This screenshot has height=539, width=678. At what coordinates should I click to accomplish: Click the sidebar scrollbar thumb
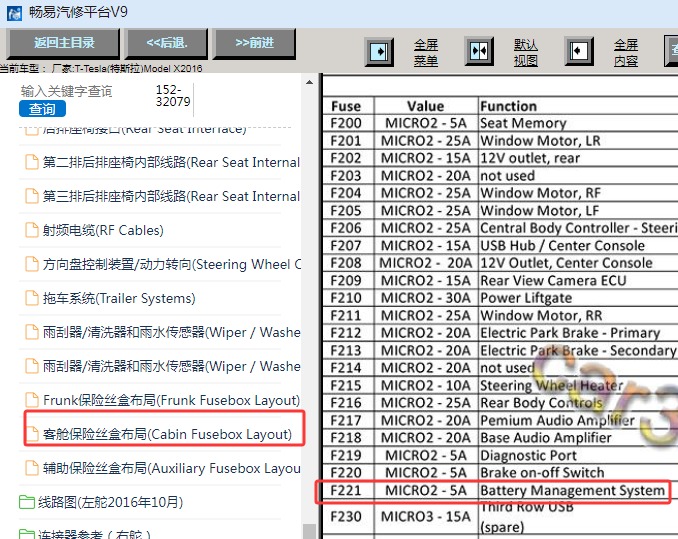309,531
